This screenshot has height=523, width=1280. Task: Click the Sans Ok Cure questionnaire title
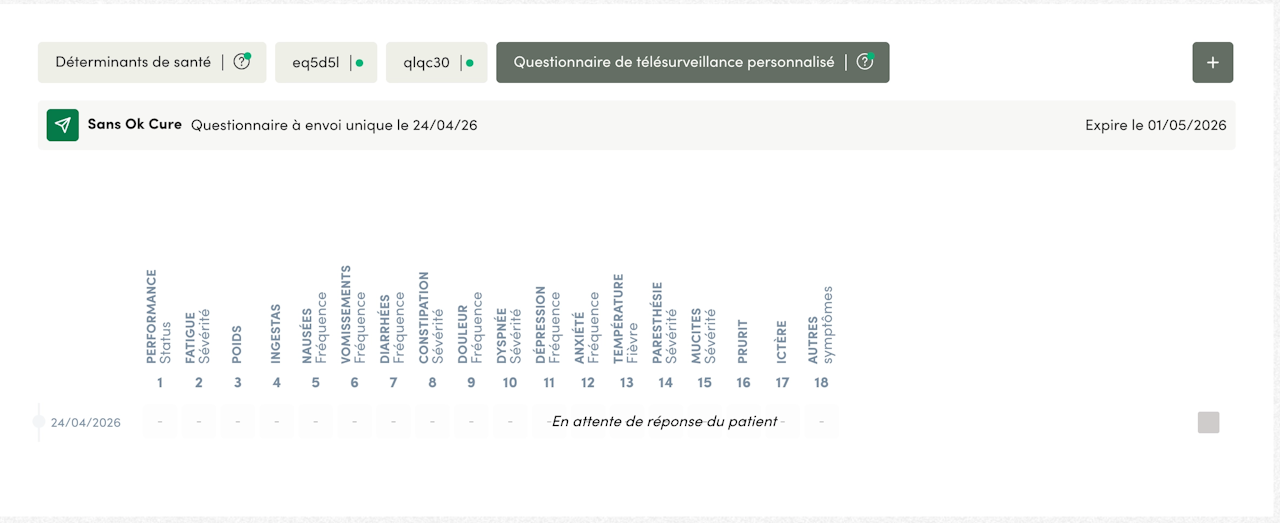click(x=135, y=125)
